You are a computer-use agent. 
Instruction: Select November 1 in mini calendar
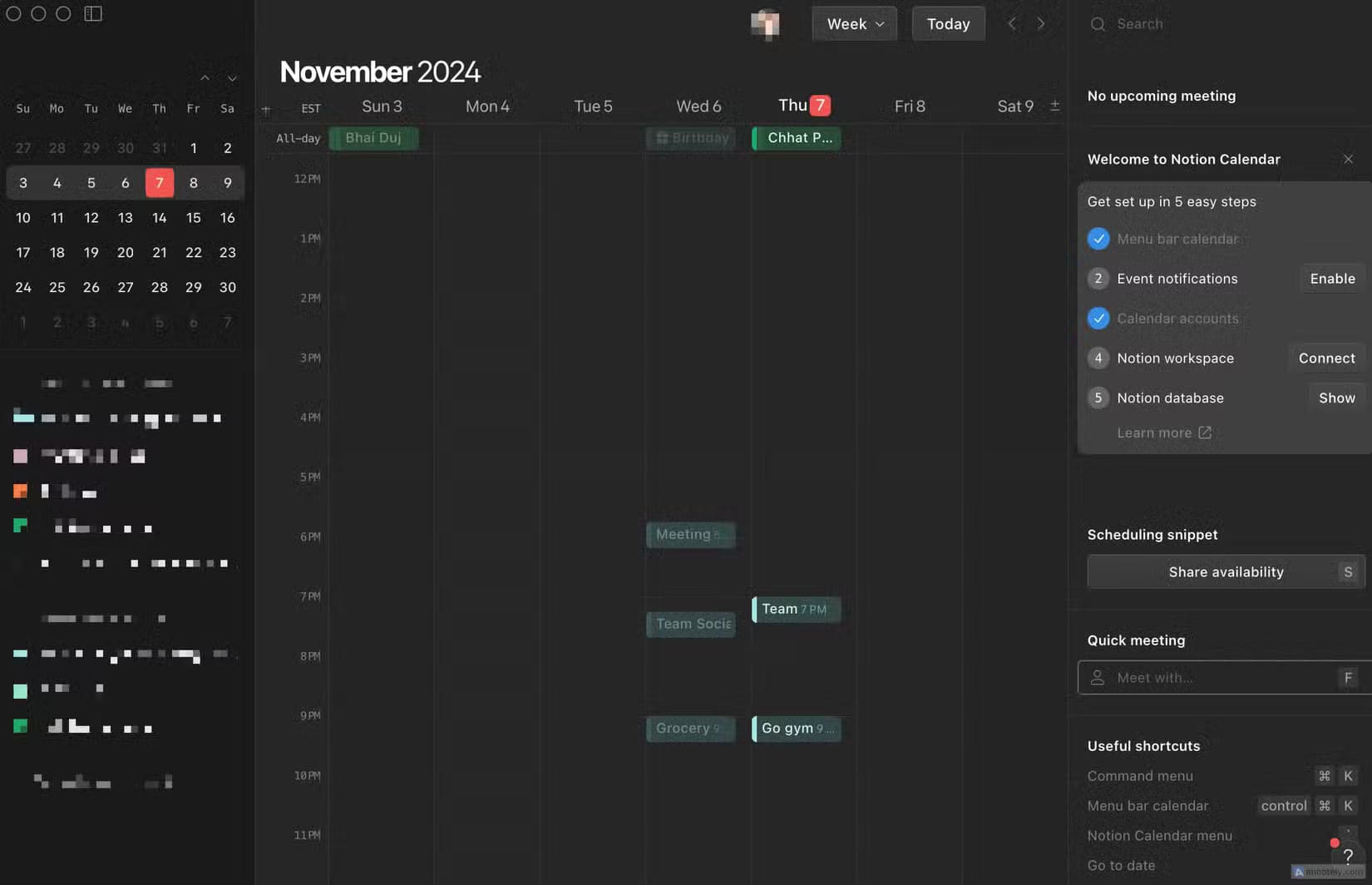click(x=193, y=148)
